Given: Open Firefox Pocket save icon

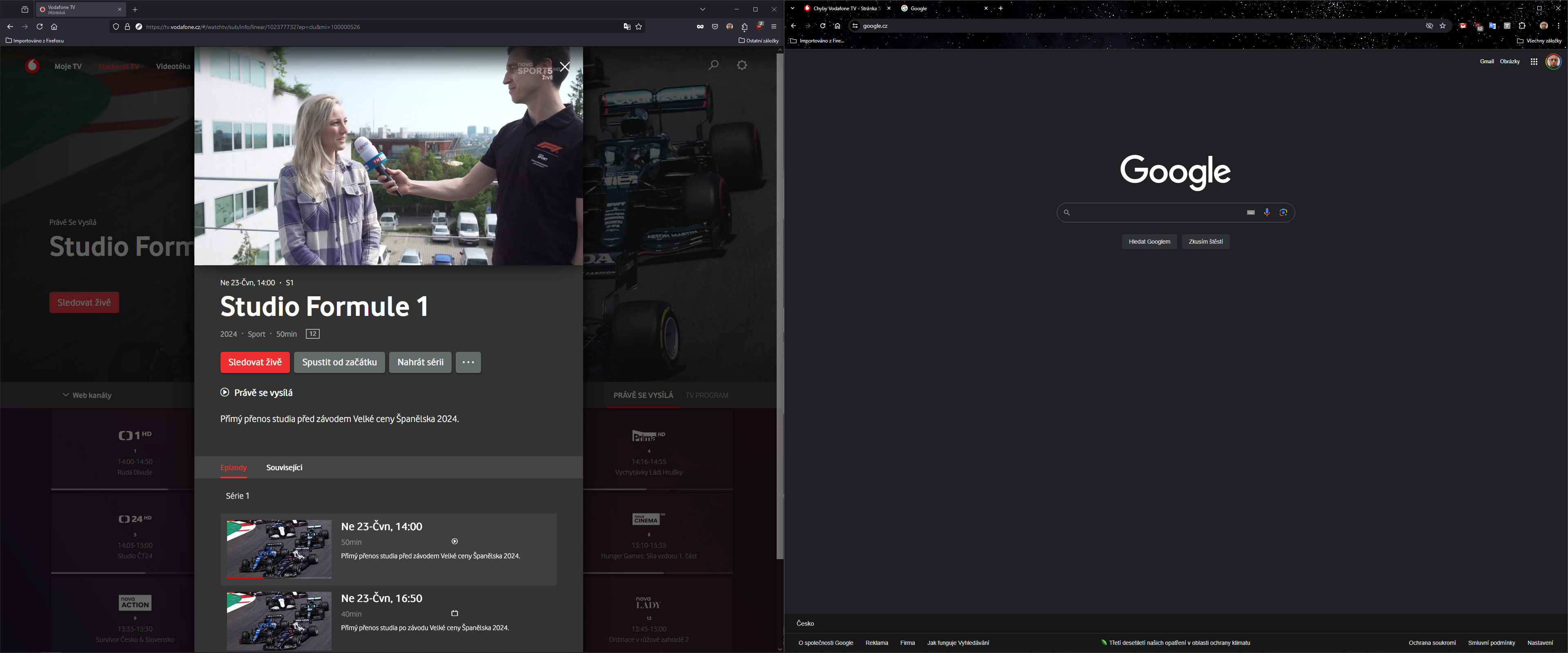Looking at the screenshot, I should (x=715, y=27).
